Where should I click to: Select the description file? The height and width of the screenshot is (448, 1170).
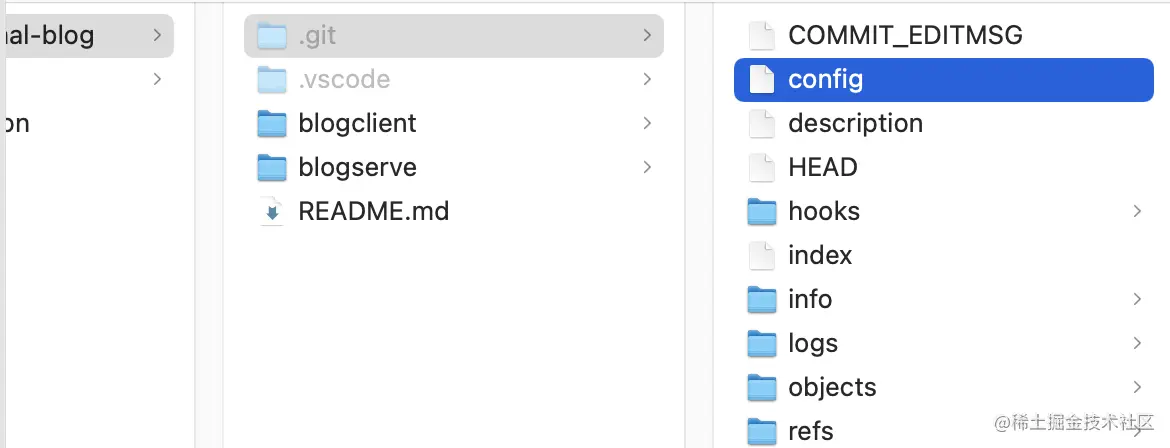click(x=944, y=123)
